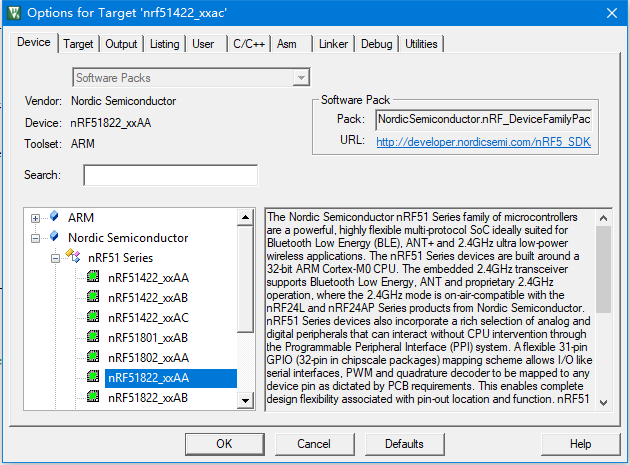Select nRF51422_xxAA in device tree

(x=148, y=278)
